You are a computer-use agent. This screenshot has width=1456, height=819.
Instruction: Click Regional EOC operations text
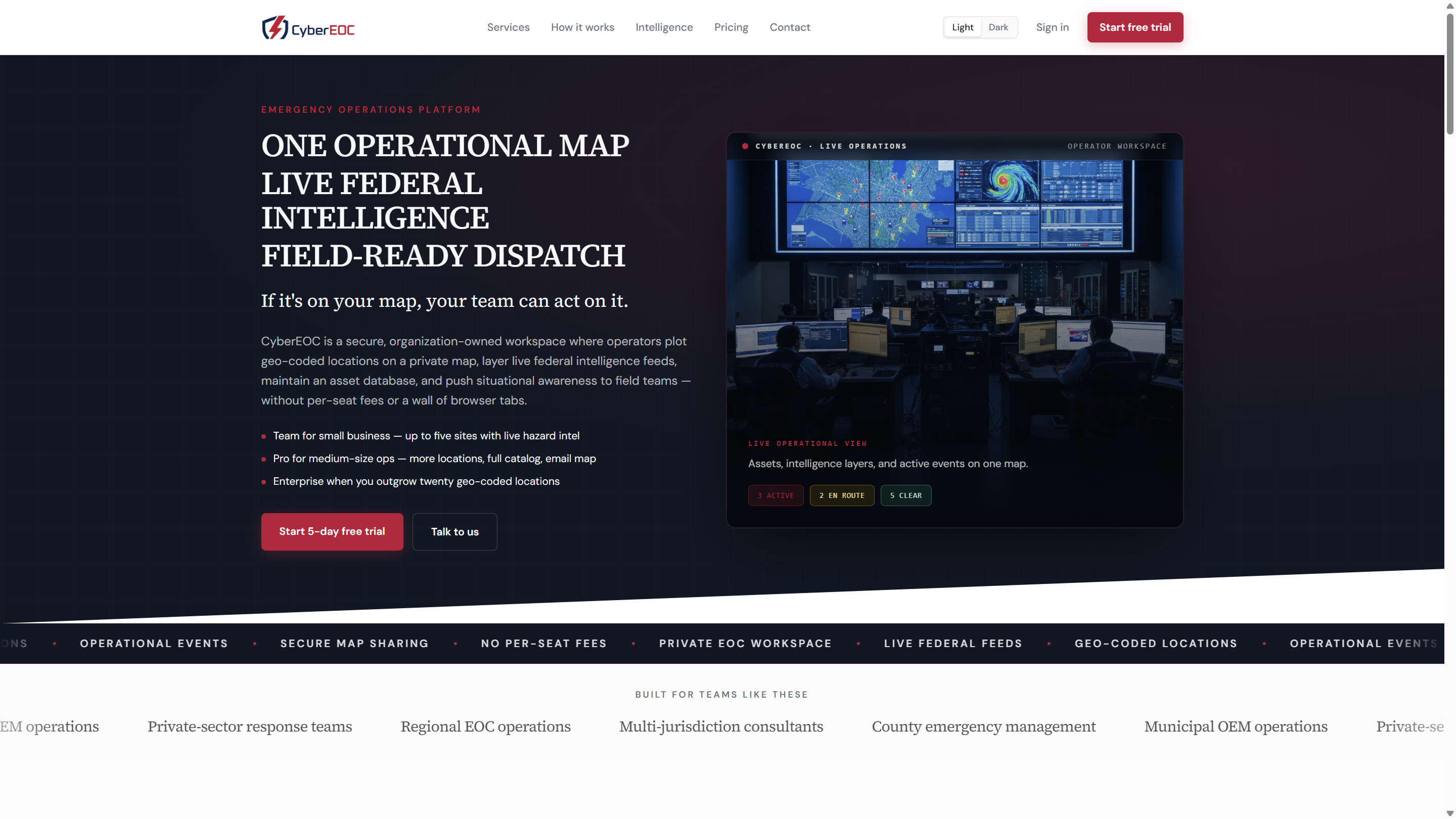[x=485, y=726]
